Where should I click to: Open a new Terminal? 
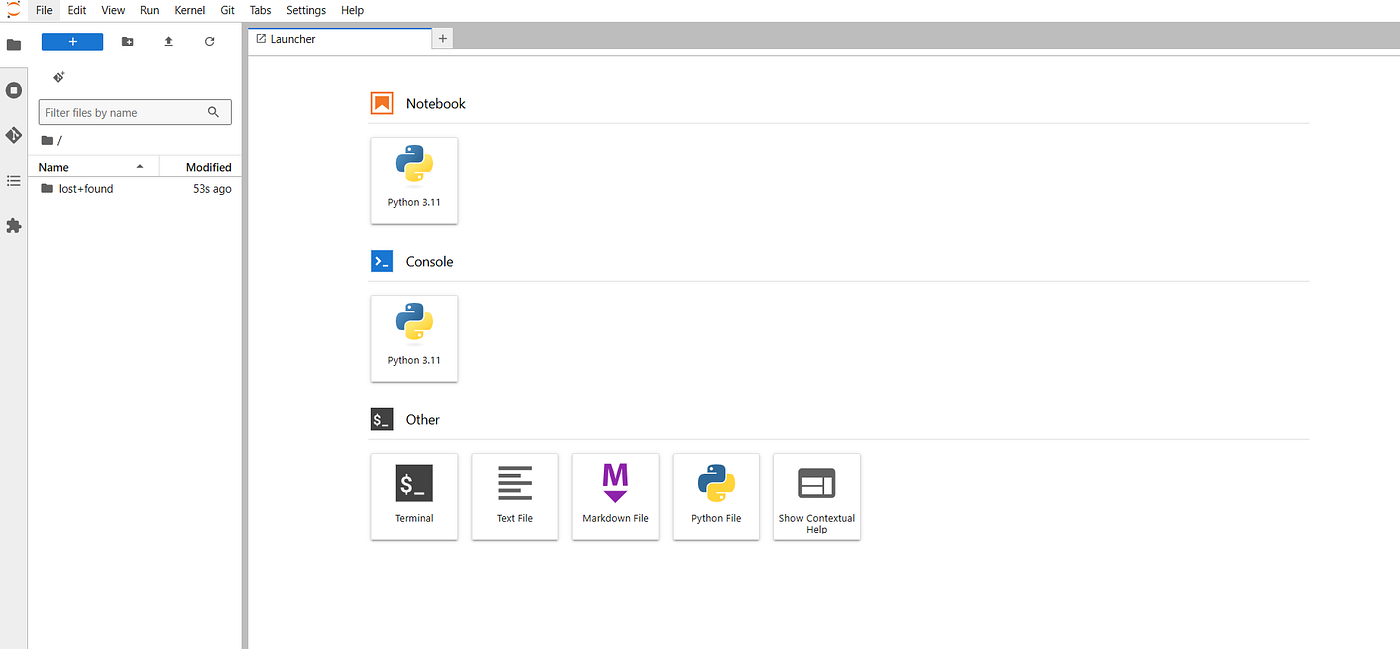pos(414,497)
